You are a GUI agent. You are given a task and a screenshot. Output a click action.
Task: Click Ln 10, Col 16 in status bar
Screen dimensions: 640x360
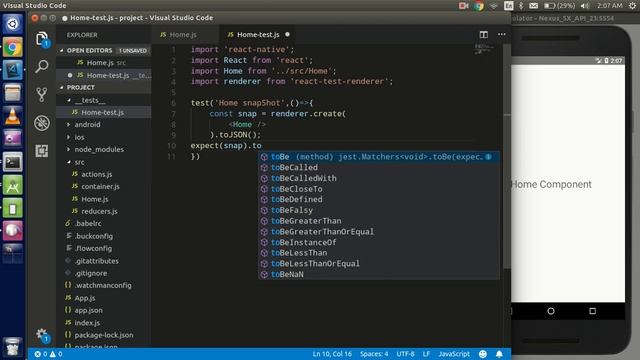point(332,354)
